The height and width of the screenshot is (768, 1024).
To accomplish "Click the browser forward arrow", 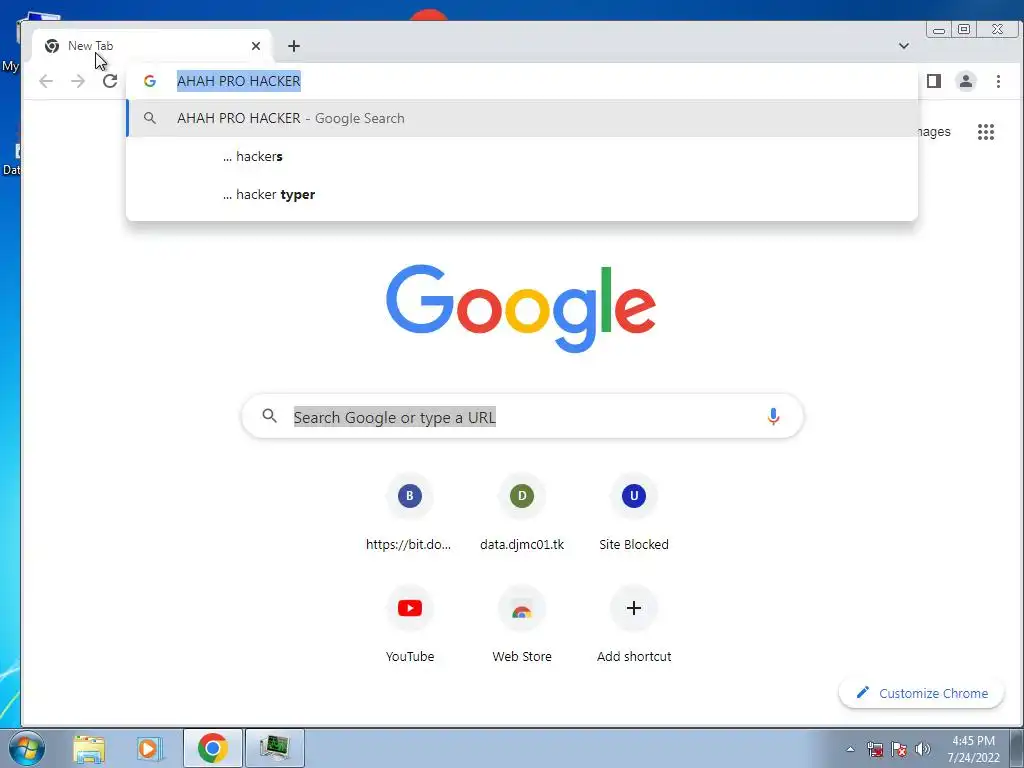I will [x=78, y=81].
